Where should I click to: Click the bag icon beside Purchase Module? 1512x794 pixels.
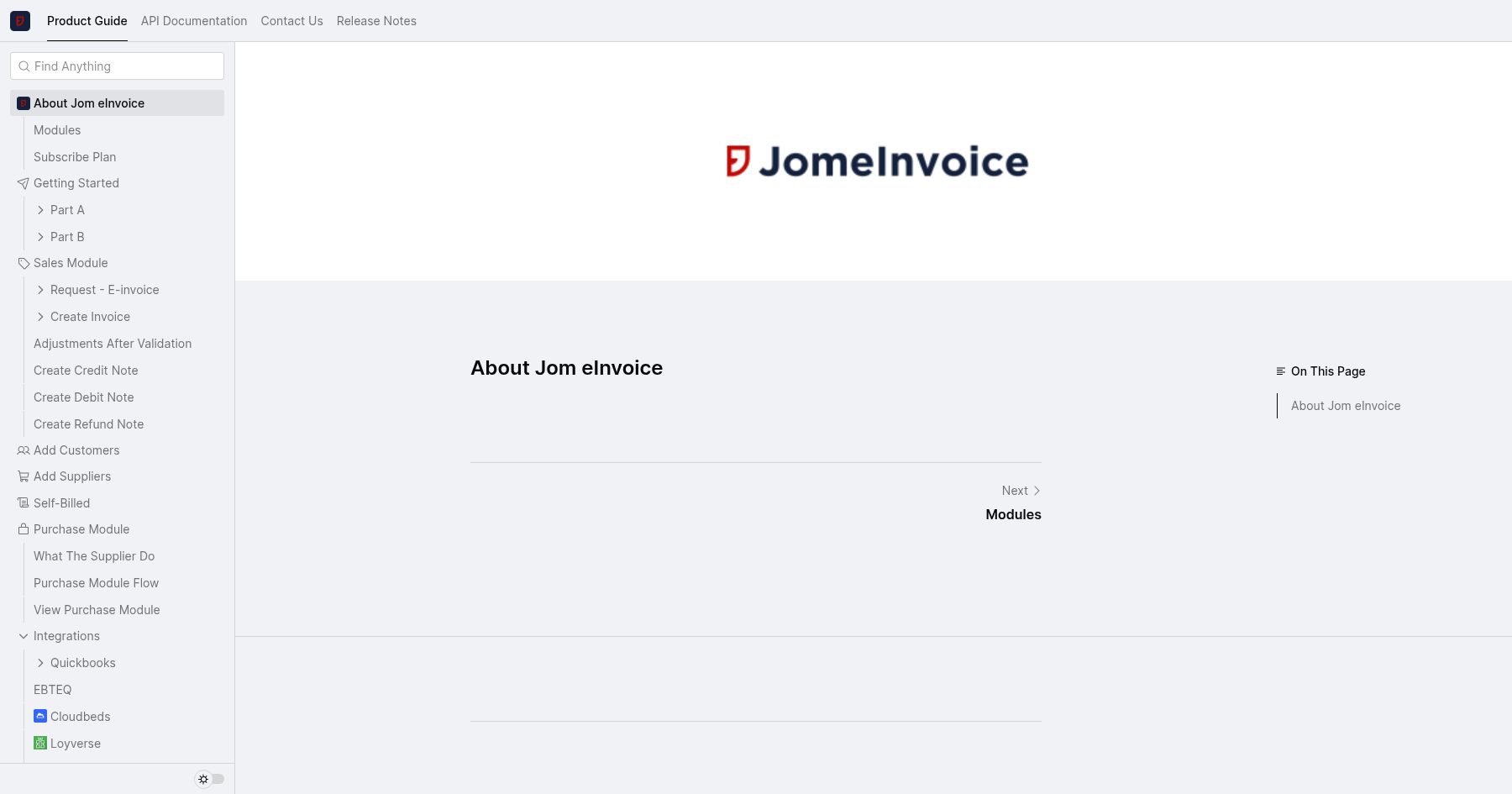tap(24, 529)
